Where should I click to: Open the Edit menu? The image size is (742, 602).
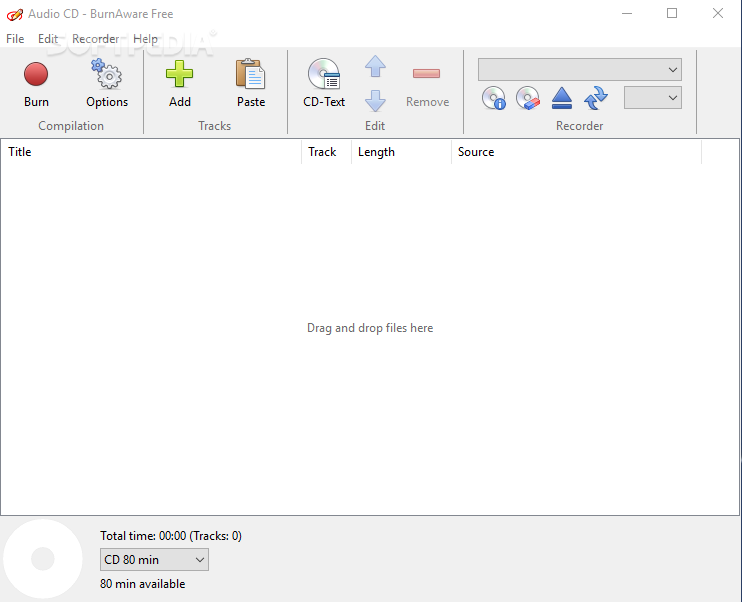tap(48, 39)
